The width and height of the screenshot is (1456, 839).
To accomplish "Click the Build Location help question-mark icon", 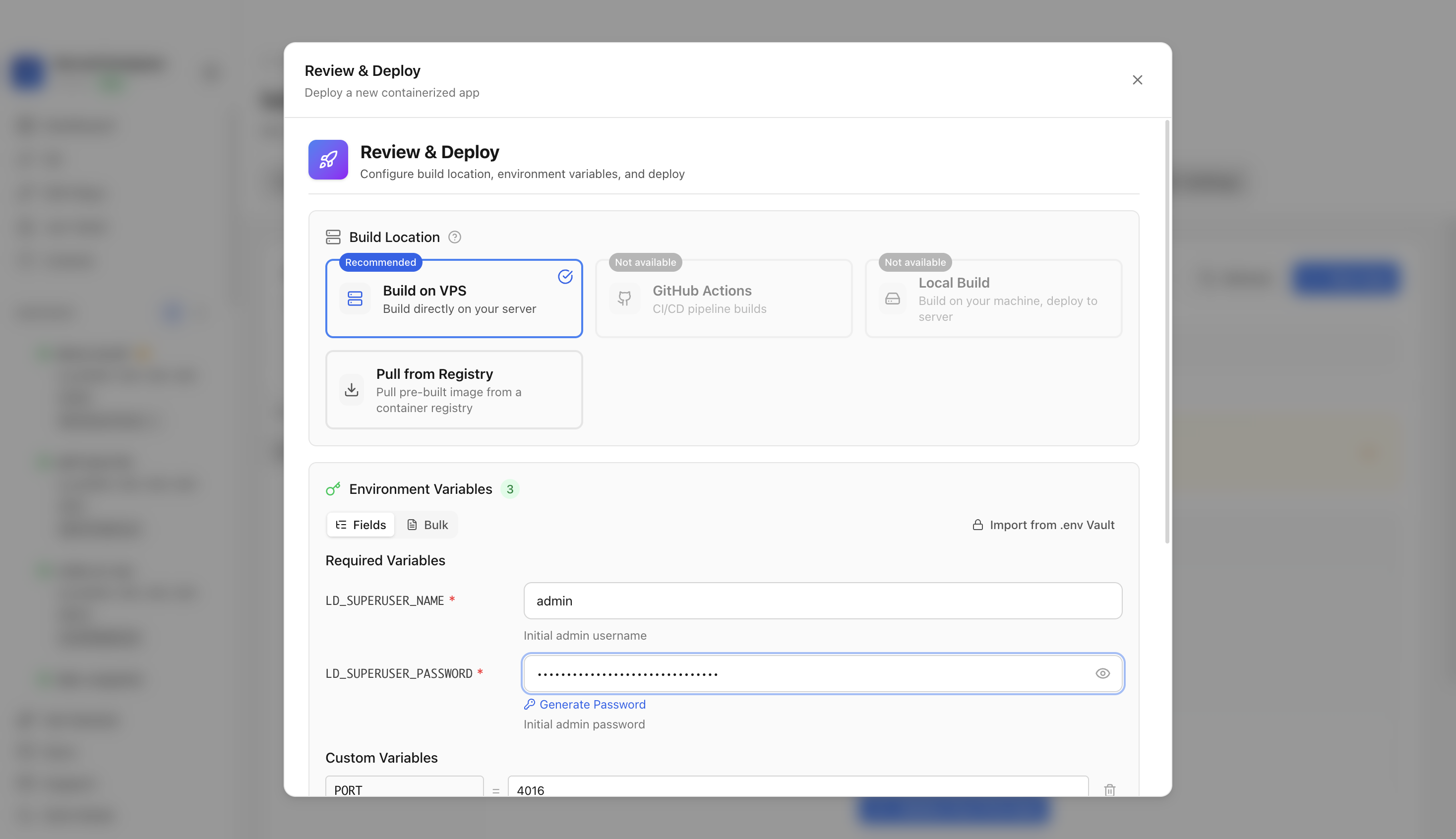I will [455, 238].
